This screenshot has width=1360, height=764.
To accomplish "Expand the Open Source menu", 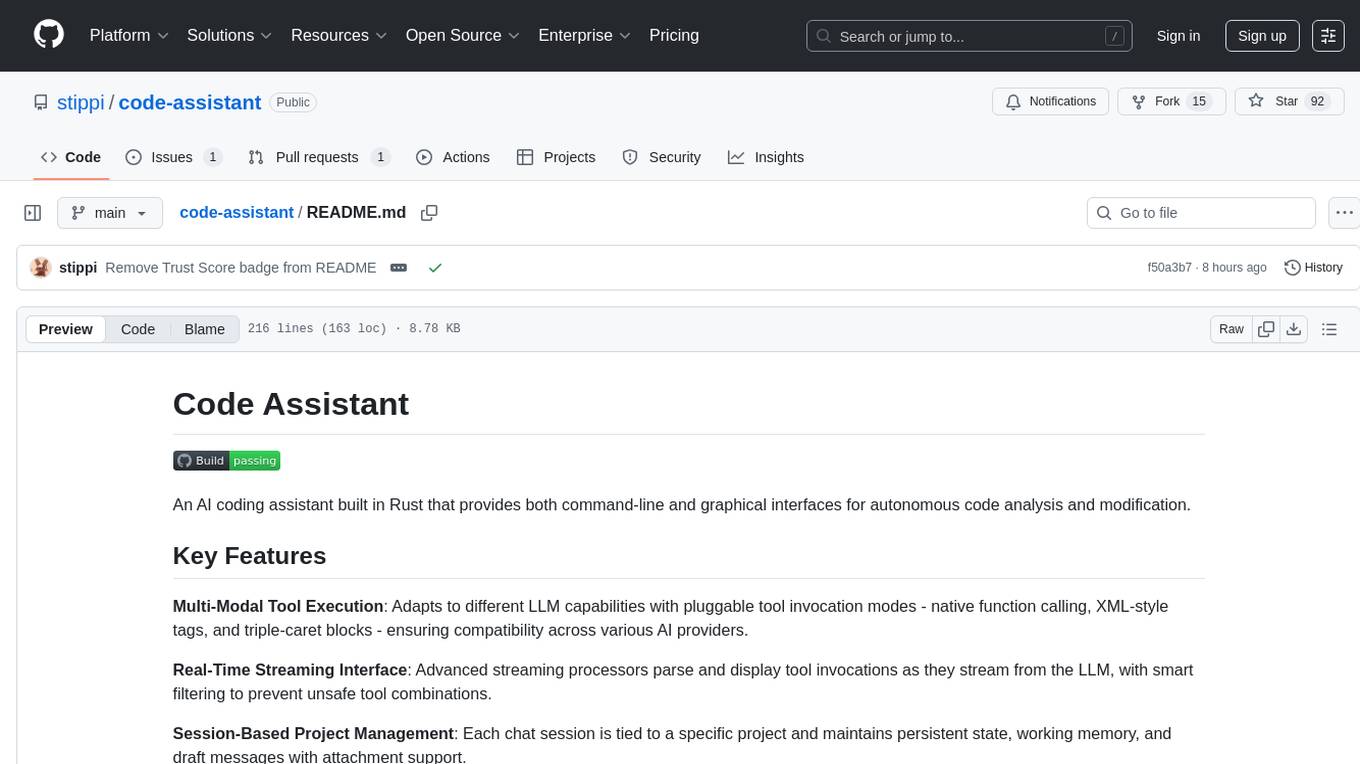I will [x=463, y=35].
